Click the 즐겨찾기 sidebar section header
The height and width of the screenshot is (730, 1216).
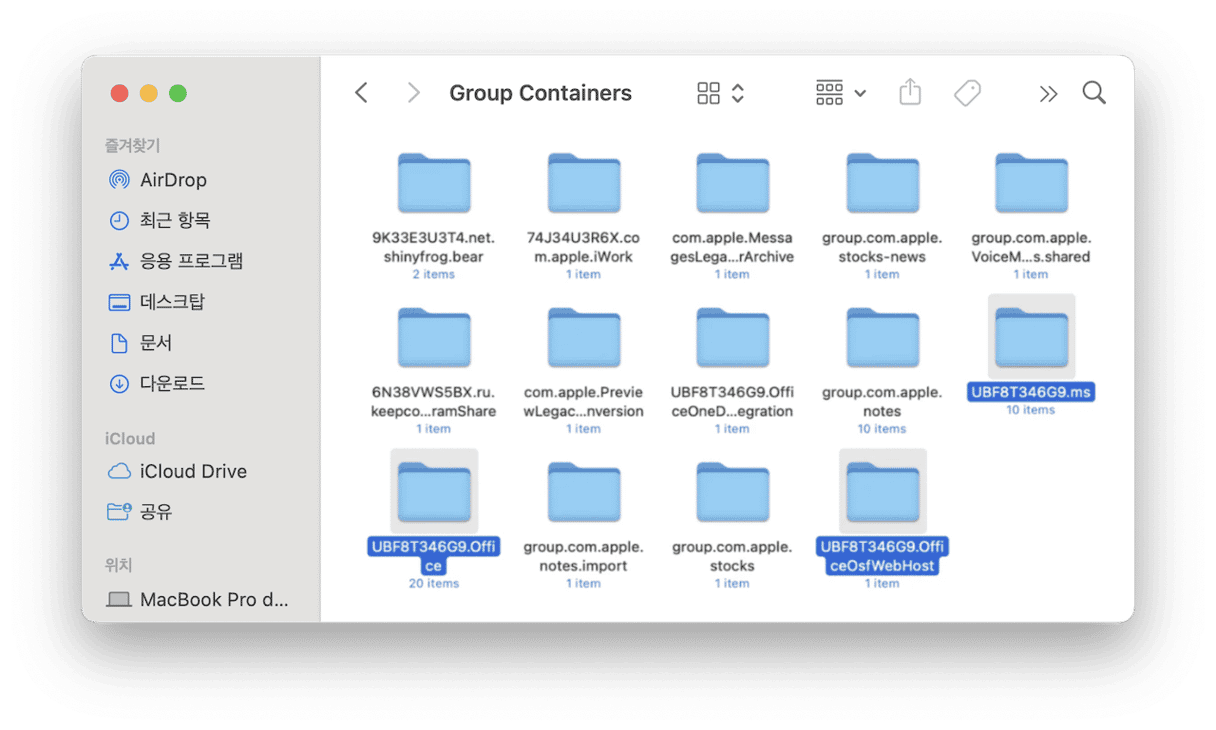(132, 145)
